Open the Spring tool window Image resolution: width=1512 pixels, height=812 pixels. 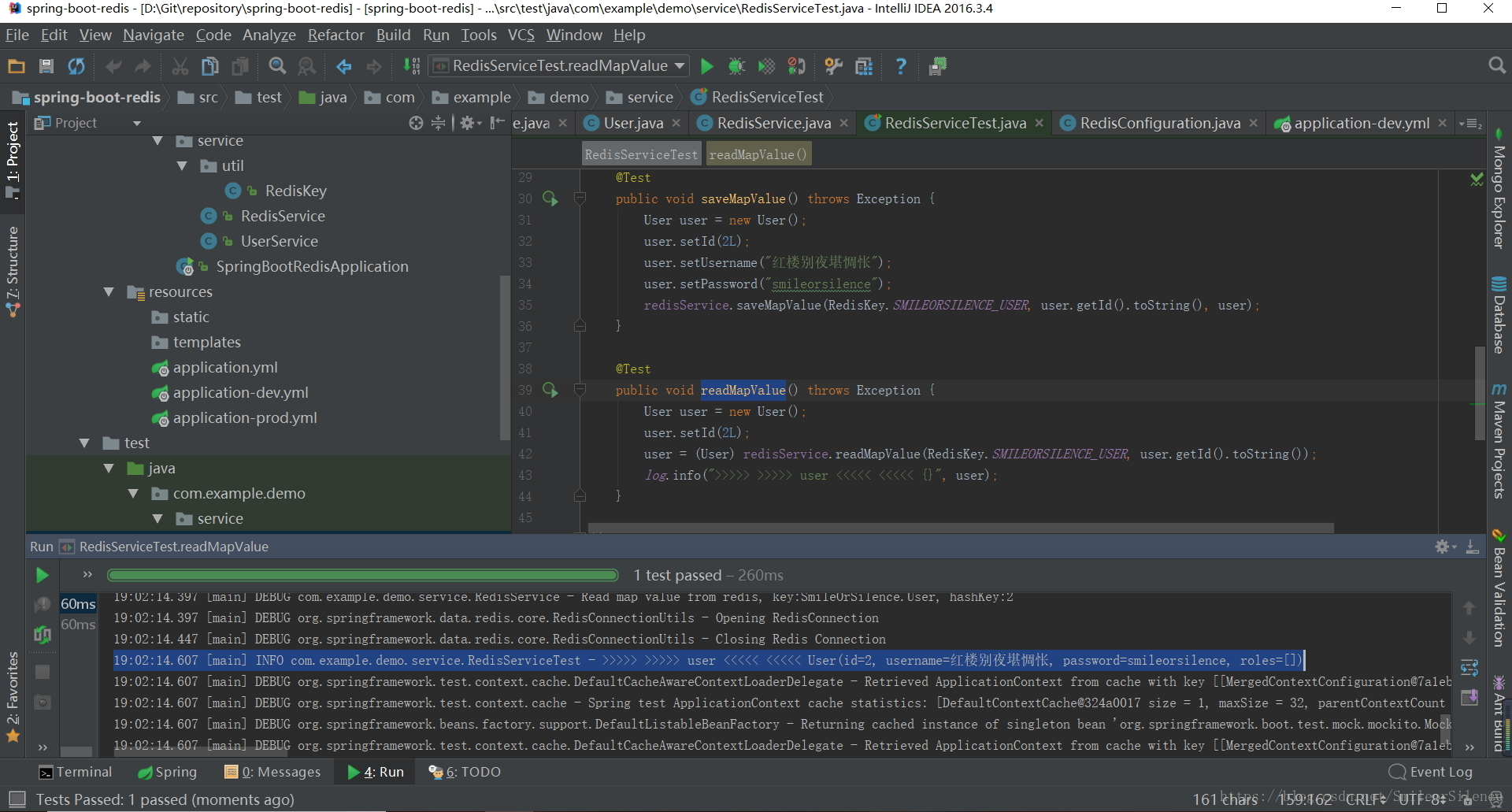tap(167, 772)
